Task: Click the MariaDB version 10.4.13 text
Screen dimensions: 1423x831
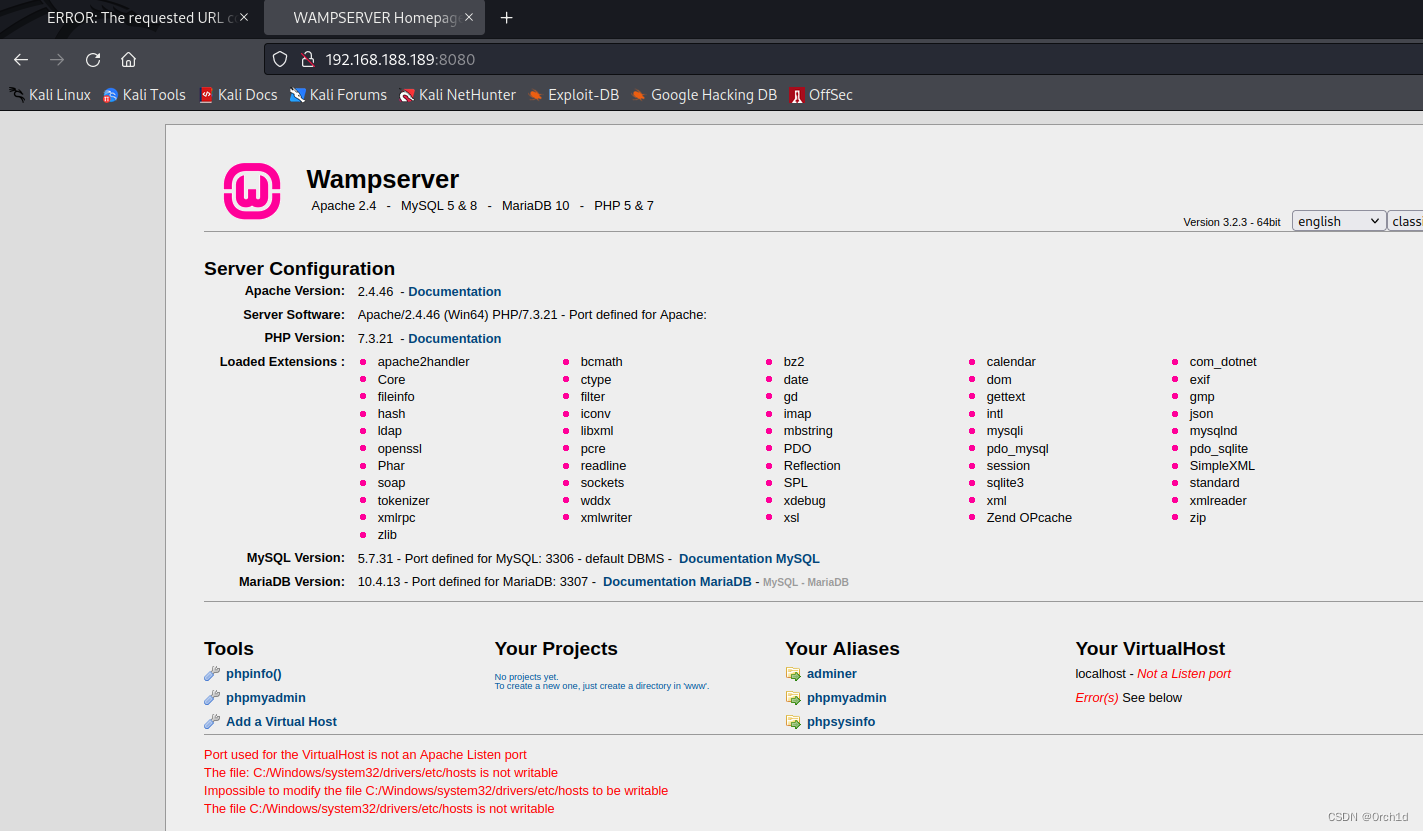Action: [x=379, y=582]
